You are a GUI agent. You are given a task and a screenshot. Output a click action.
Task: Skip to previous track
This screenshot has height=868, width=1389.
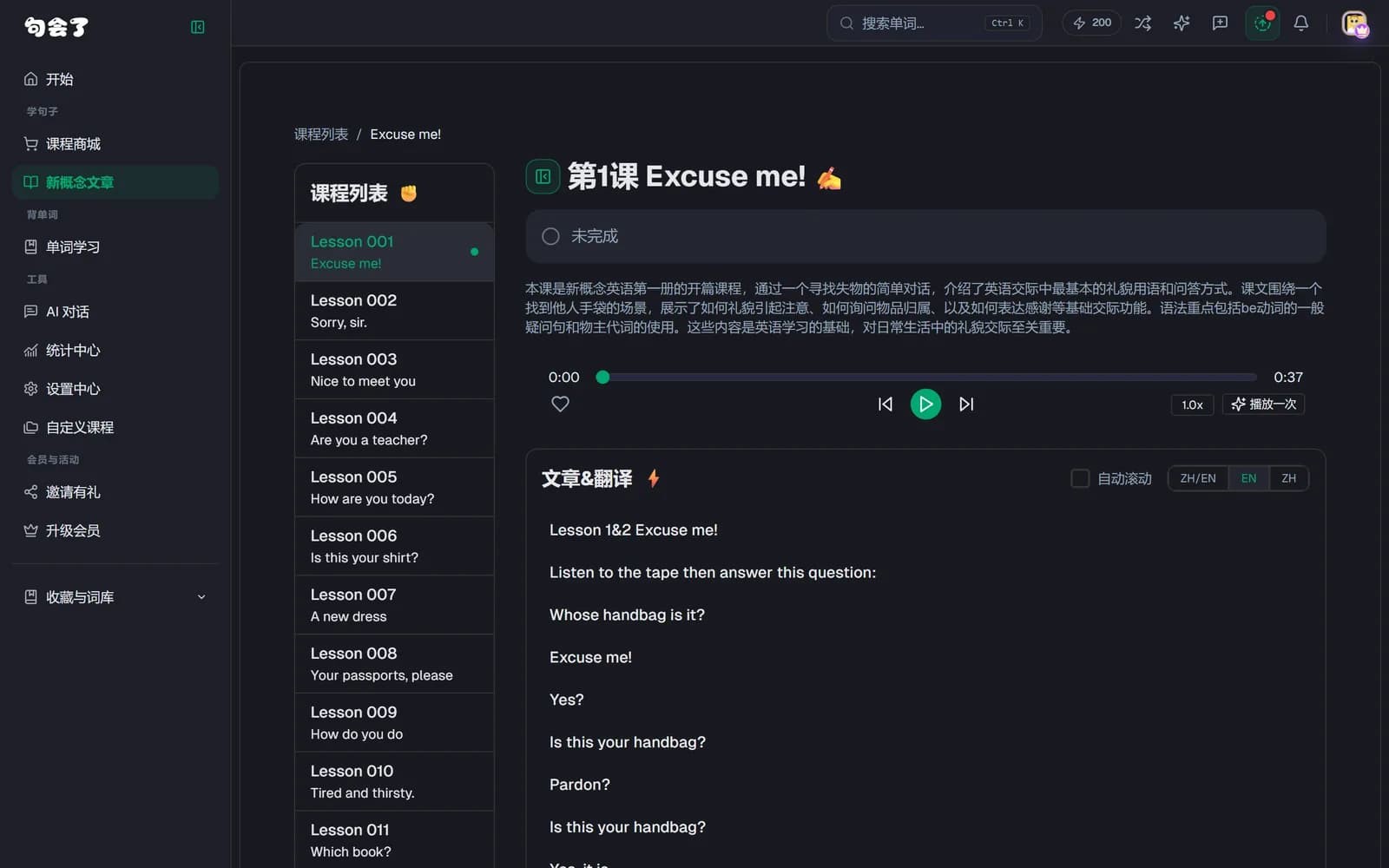[885, 404]
